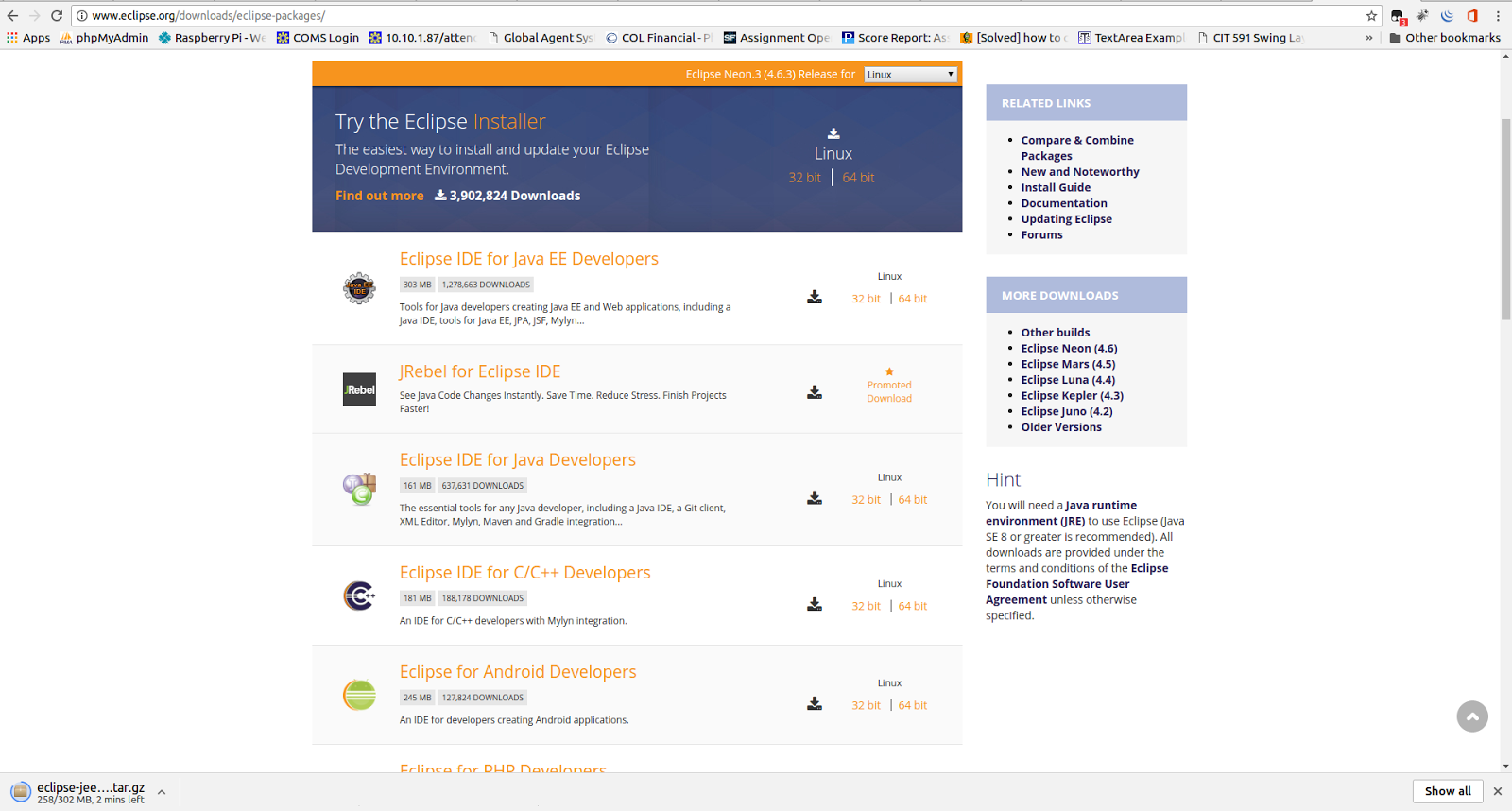Click the JRebel logo thumbnail

pos(359,389)
